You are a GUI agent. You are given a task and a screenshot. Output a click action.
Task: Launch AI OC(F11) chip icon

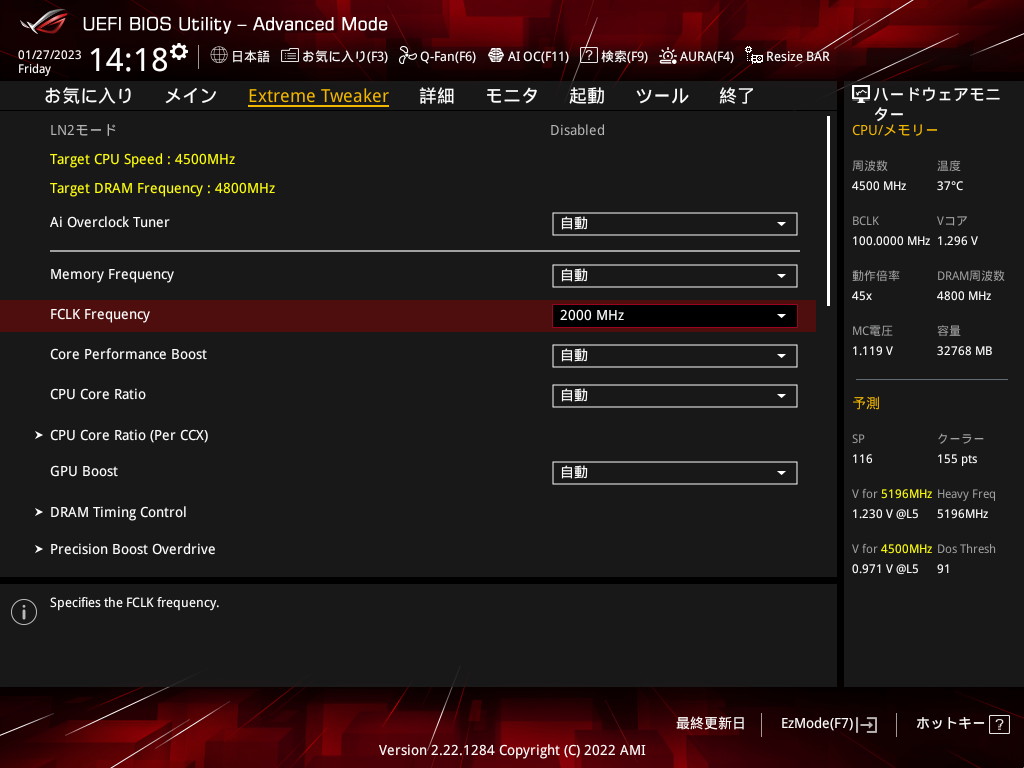[496, 56]
